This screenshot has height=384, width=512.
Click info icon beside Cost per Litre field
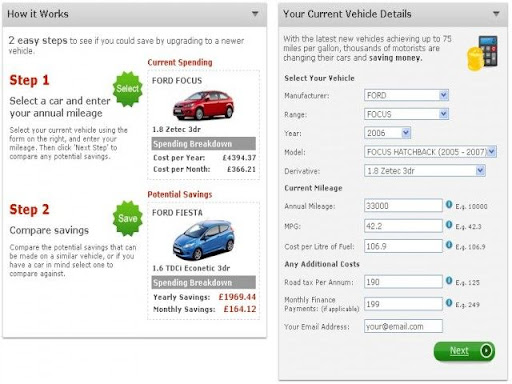[x=449, y=245]
